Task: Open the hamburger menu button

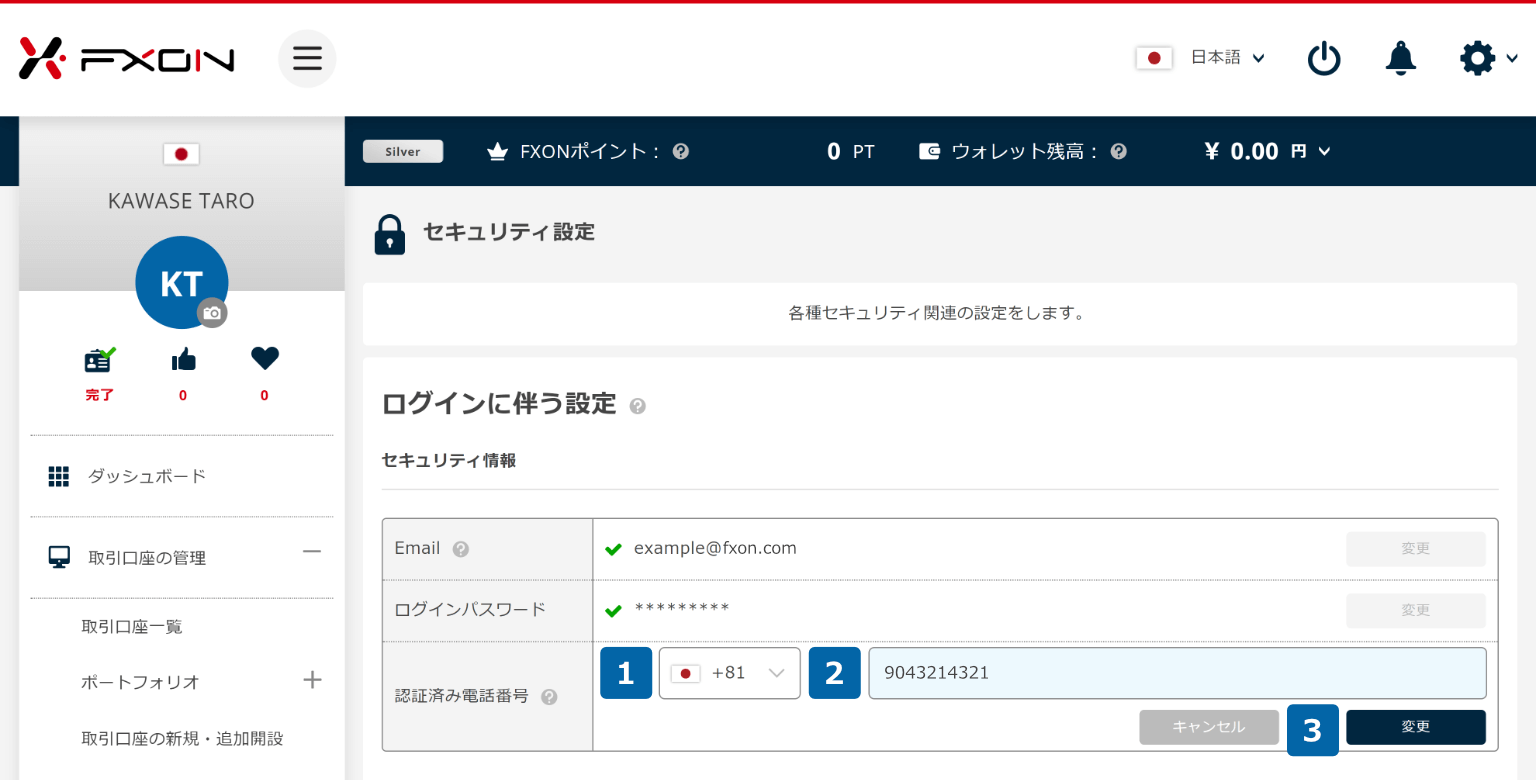Action: point(307,58)
